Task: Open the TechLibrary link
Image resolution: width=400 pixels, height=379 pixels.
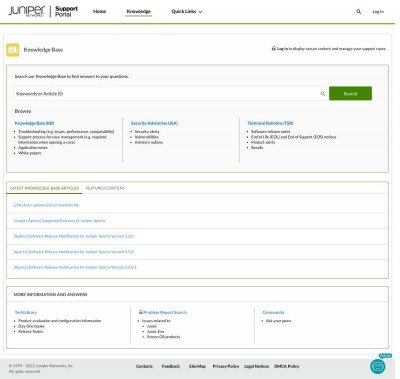Action: pos(26,312)
